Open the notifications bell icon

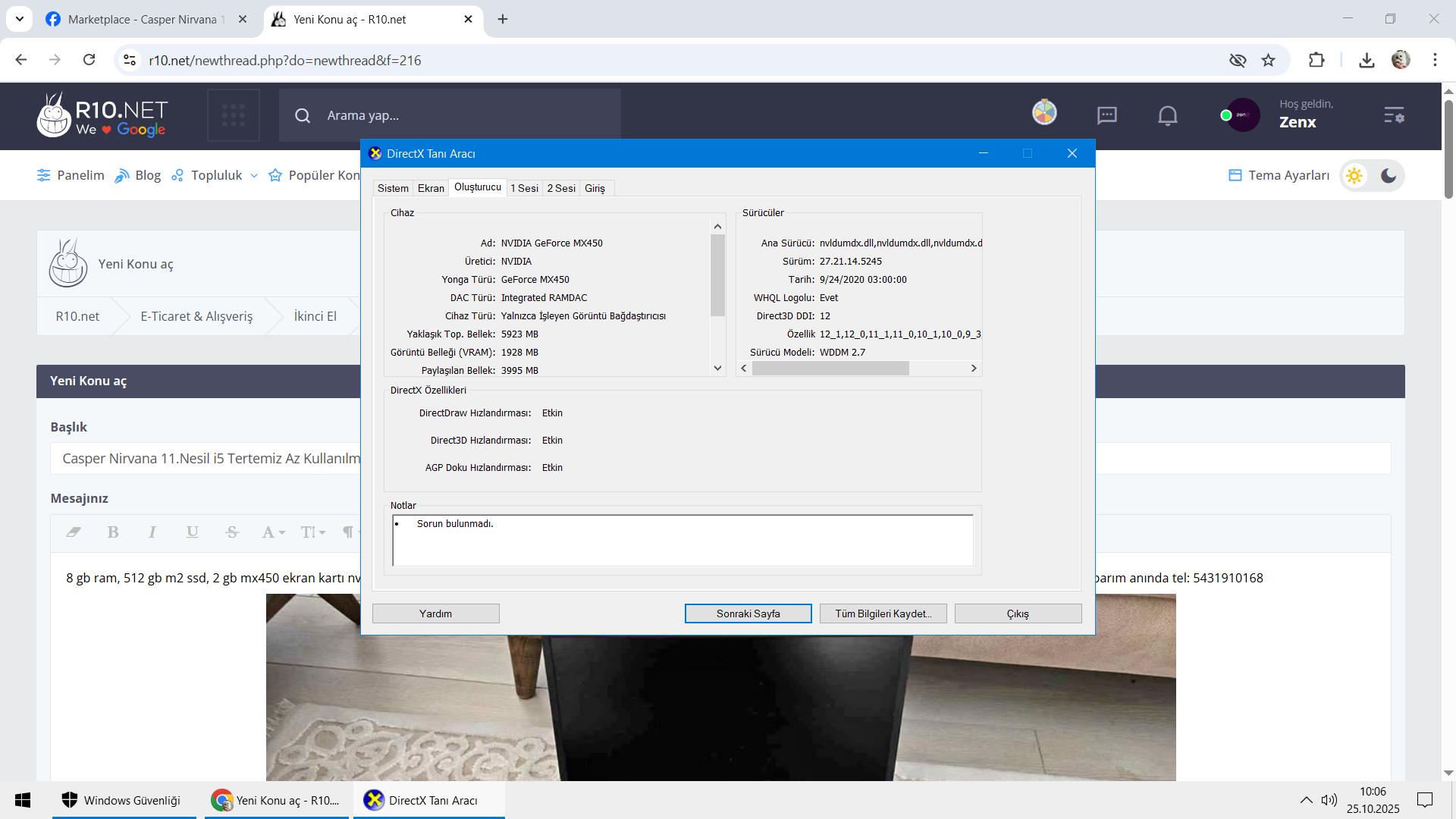point(1168,115)
